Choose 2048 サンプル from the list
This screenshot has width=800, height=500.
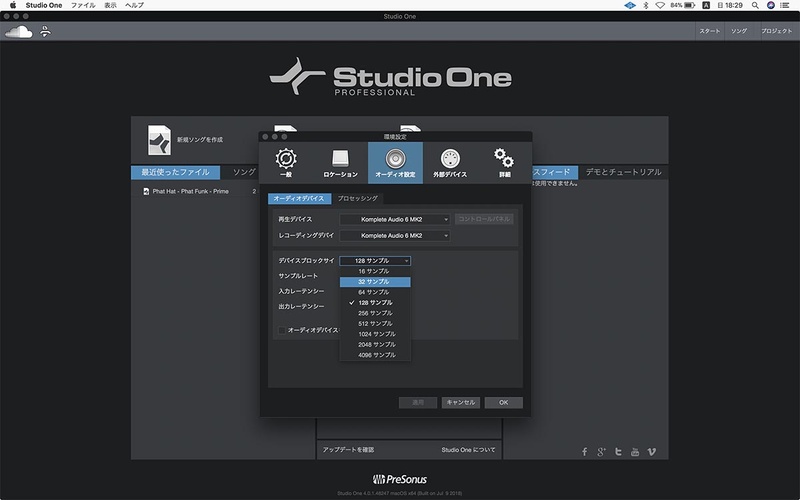tap(375, 344)
